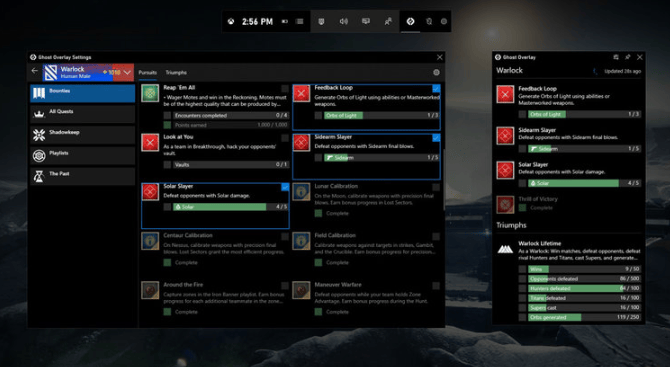Track the Field Calibration bounty checkbox
Viewport: 670px width, 367px height.
point(436,236)
